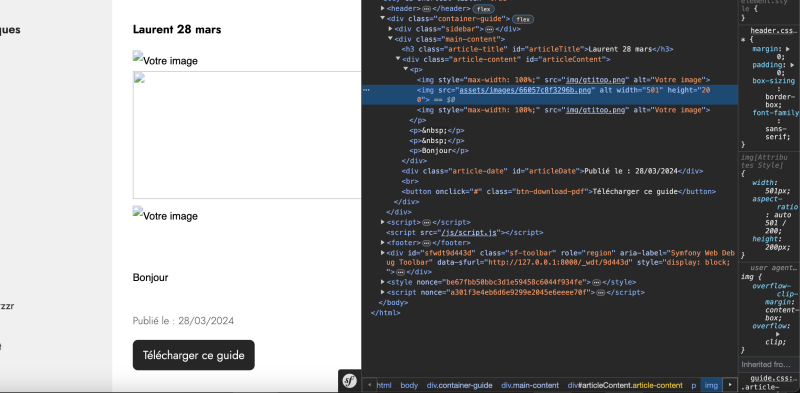Collapse the main-content div node
Image resolution: width=800 pixels, height=393 pixels.
click(x=390, y=39)
